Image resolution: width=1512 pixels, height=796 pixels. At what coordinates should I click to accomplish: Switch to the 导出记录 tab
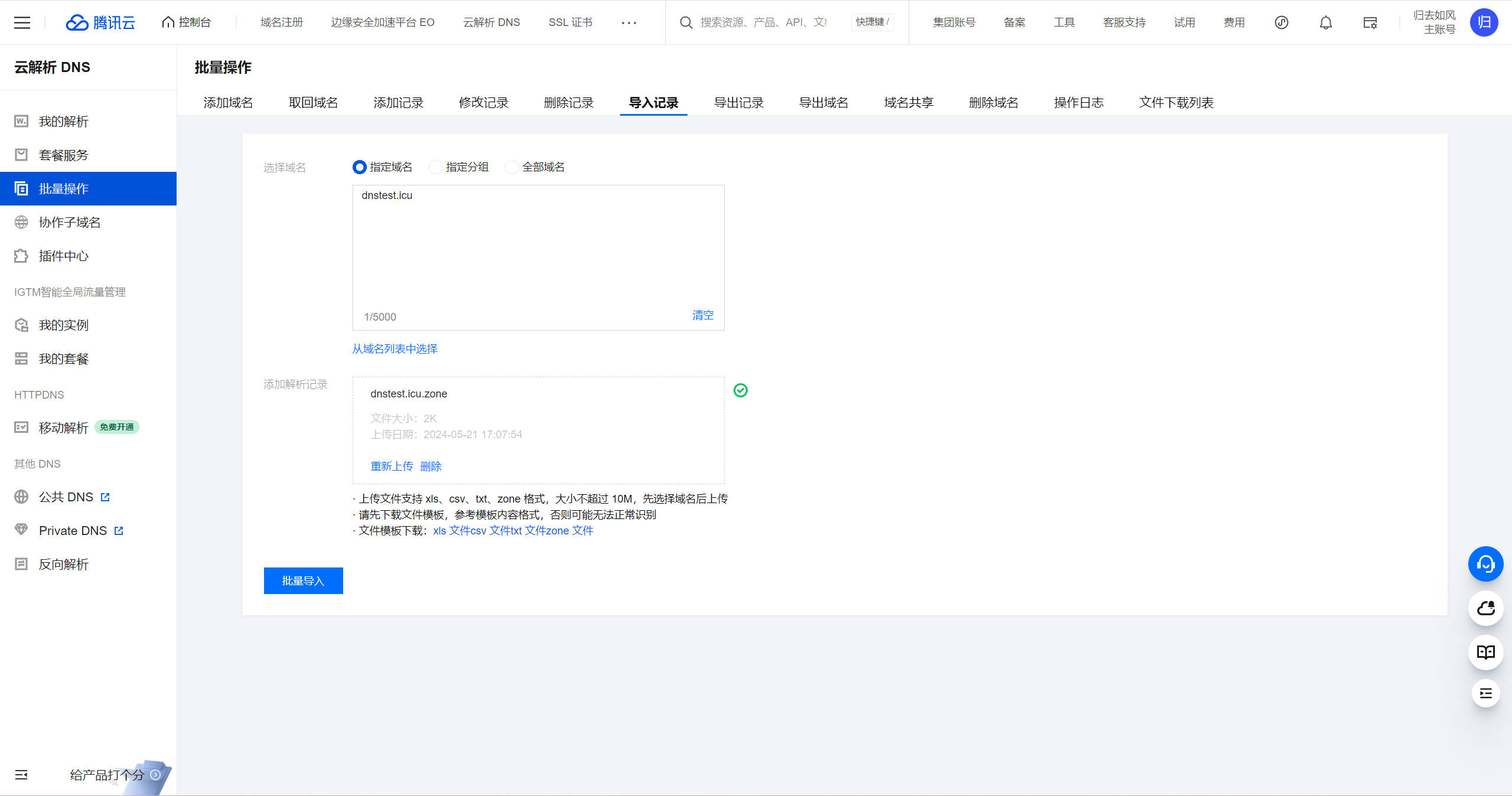pos(738,103)
